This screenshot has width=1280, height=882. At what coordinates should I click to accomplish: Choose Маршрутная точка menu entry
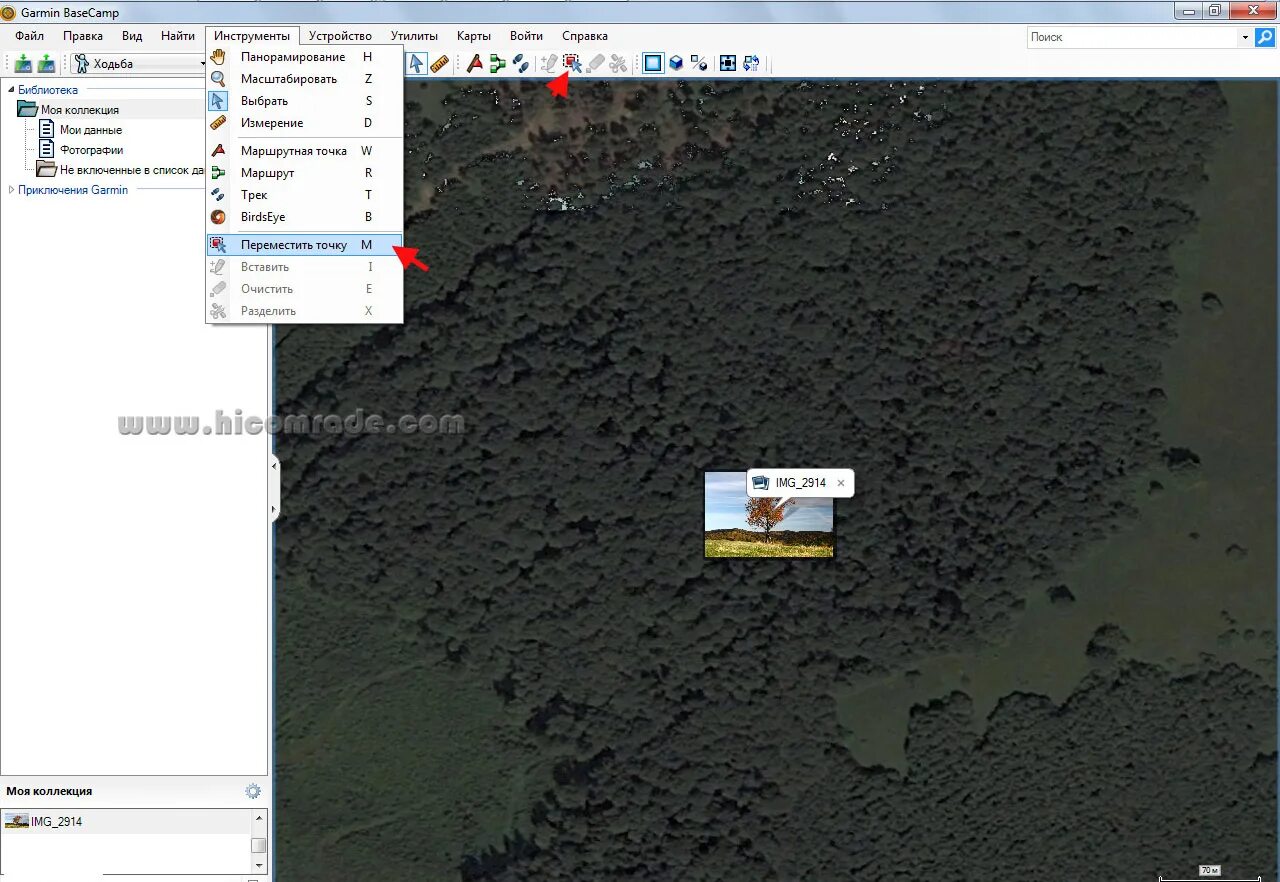304,151
